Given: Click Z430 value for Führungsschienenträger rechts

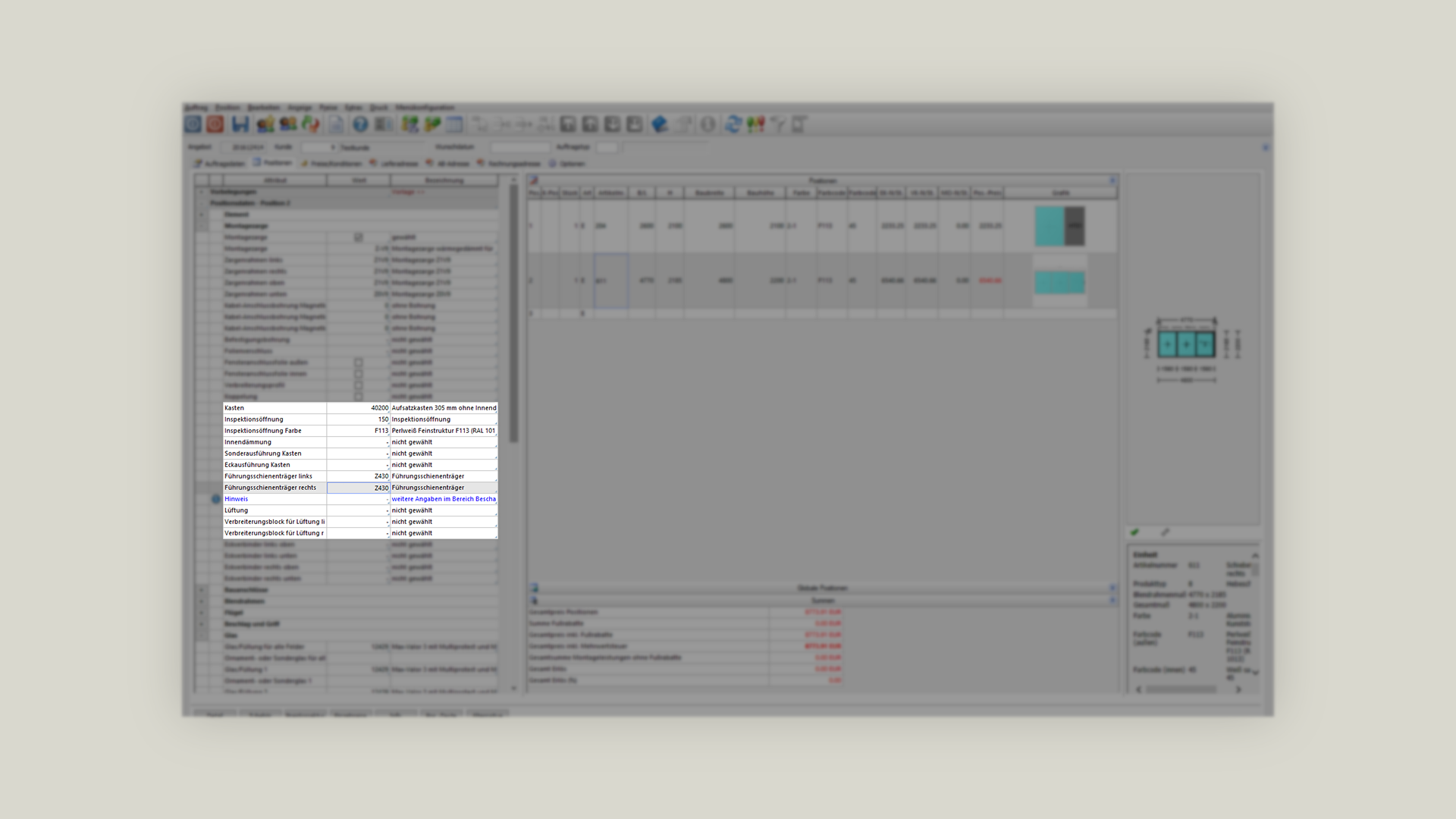Looking at the screenshot, I should pyautogui.click(x=359, y=488).
